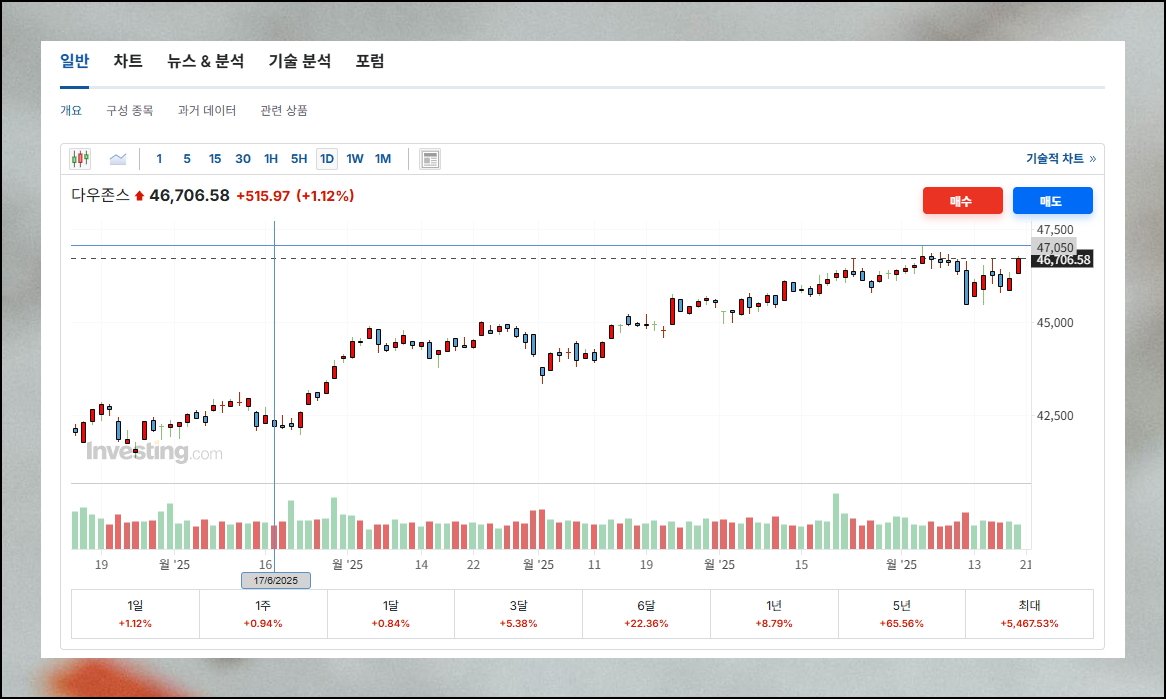1166x699 pixels.
Task: Go to the 개요 sub-tab
Action: [x=71, y=110]
